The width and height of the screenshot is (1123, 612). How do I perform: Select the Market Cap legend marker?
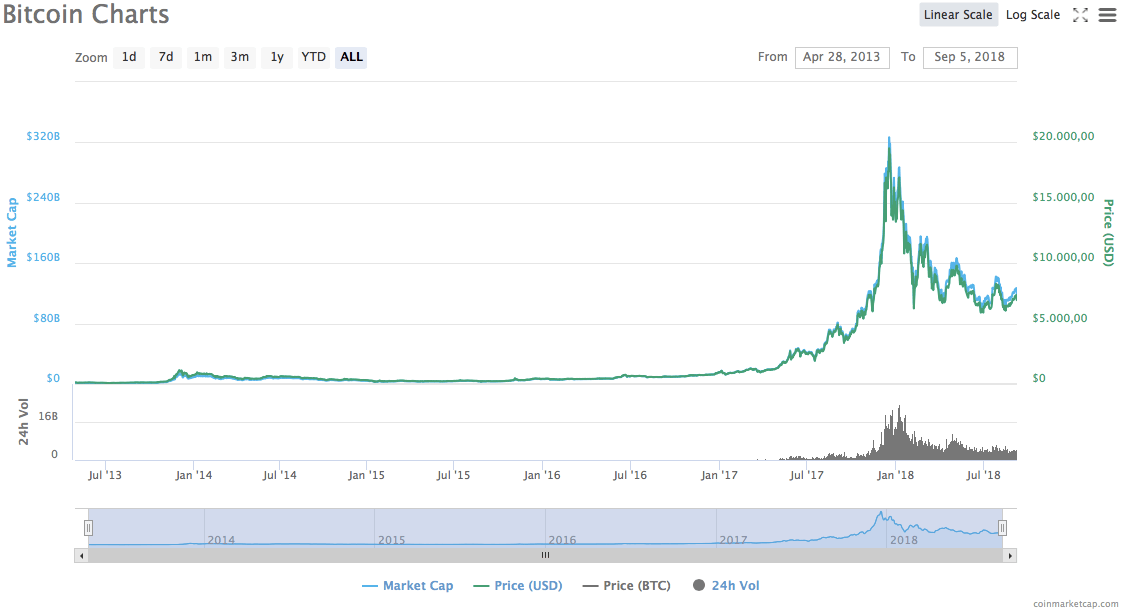click(372, 585)
